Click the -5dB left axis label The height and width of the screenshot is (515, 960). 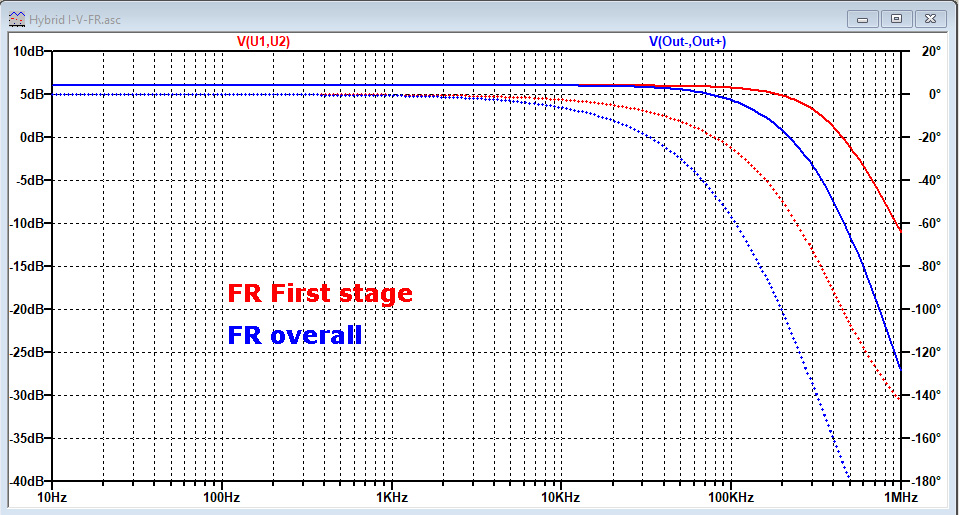[30, 181]
